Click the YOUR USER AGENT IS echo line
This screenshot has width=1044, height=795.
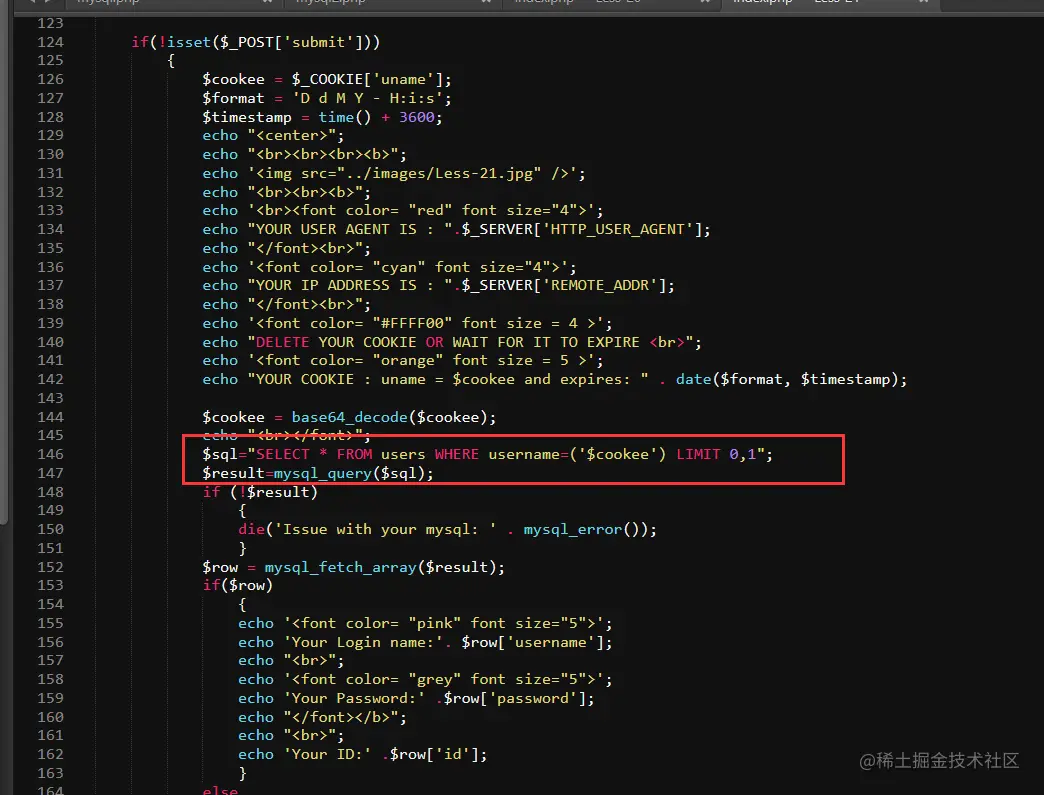click(457, 229)
